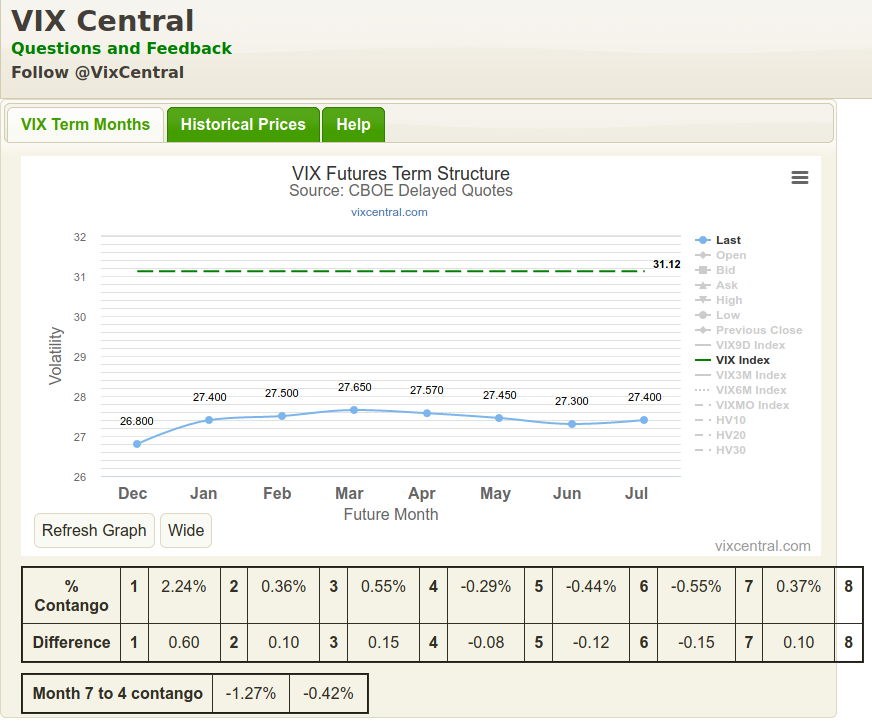Screen dimensions: 872x722
Task: Click the Jan data point marker at 27.400
Action: click(x=209, y=420)
